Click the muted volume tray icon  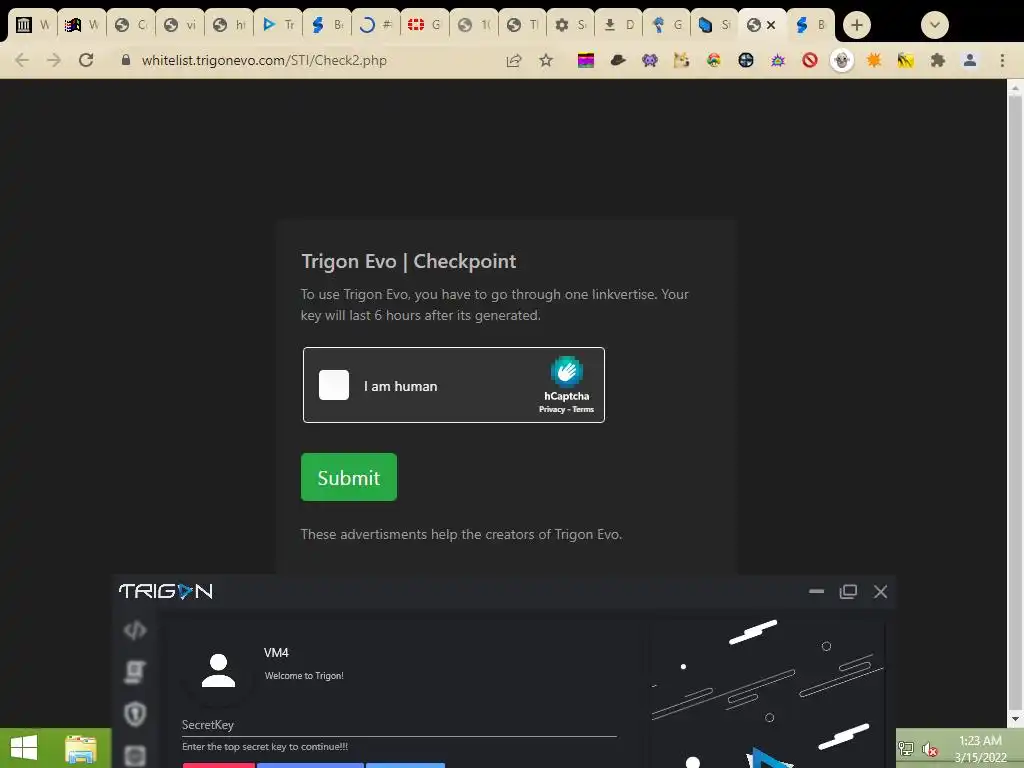pos(929,748)
